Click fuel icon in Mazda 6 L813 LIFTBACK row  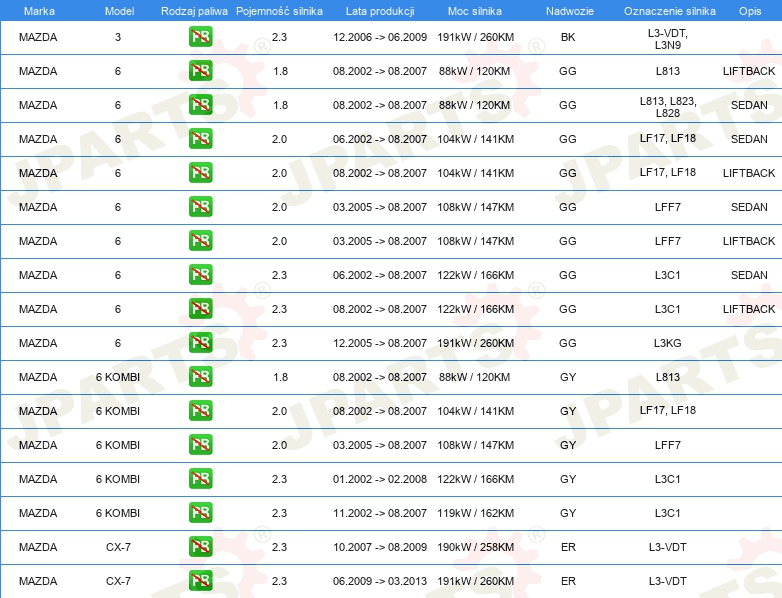tap(200, 71)
